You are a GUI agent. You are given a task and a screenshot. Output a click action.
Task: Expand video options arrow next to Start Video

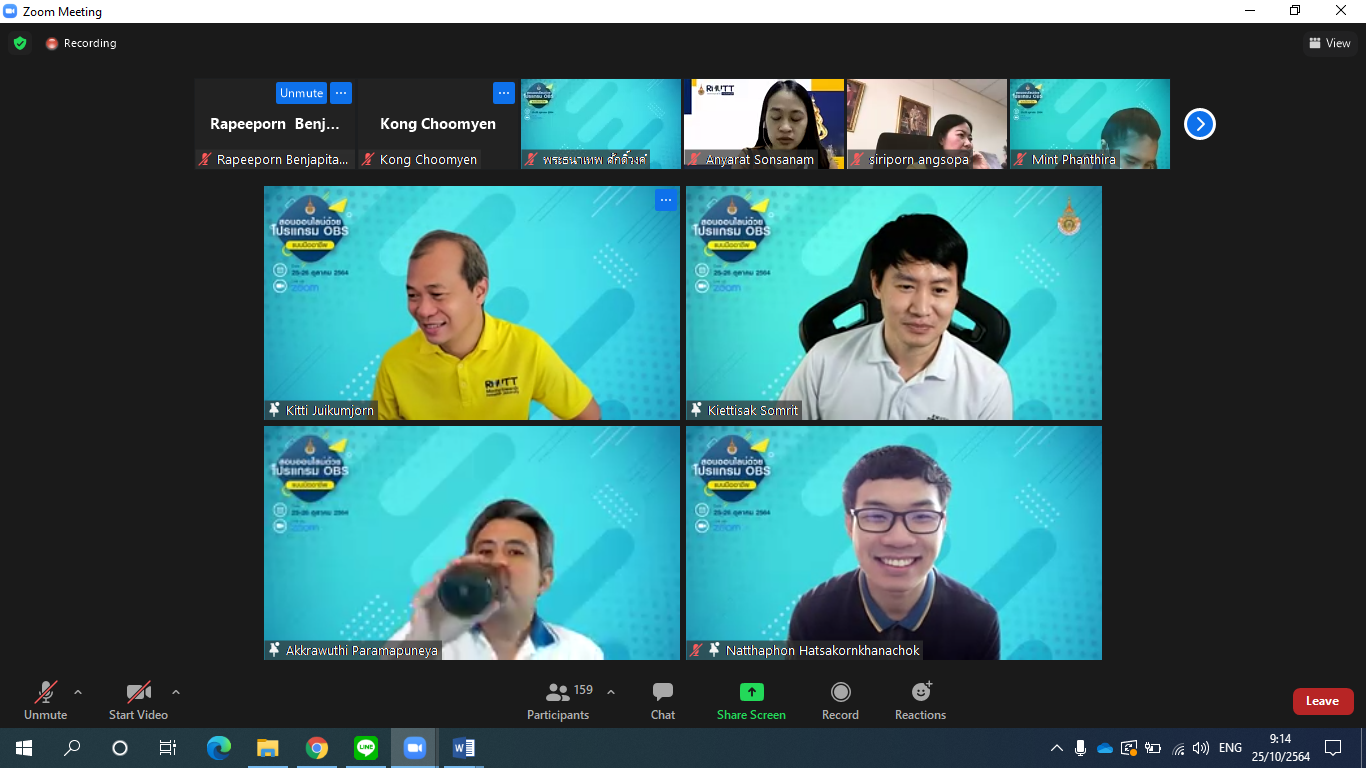tap(176, 691)
